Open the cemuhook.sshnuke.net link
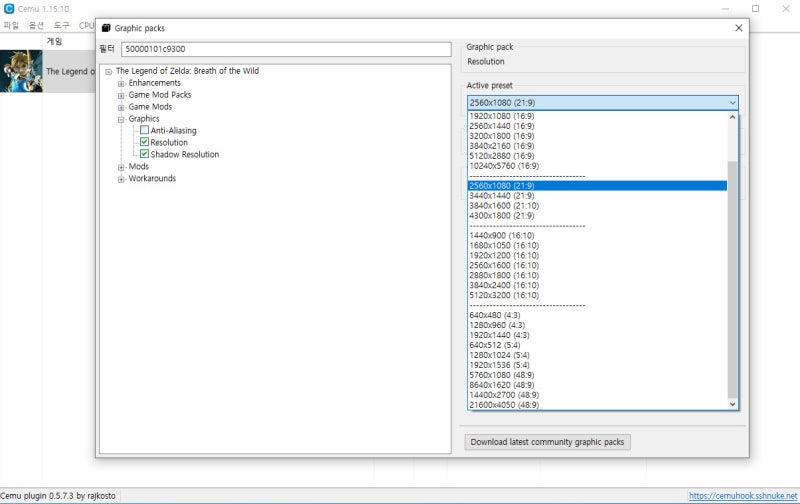Viewport: 800px width, 504px height. (743, 495)
